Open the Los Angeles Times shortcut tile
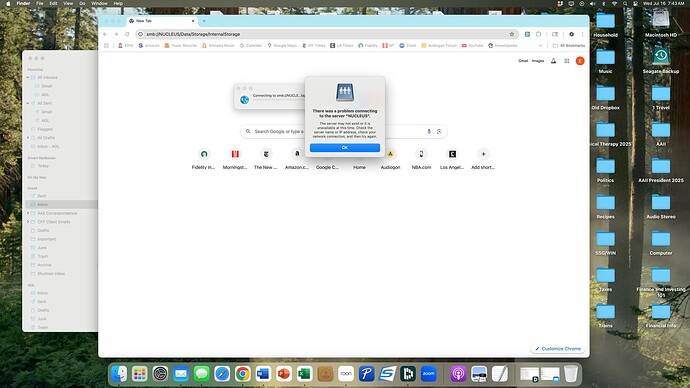The image size is (690, 388). click(452, 159)
